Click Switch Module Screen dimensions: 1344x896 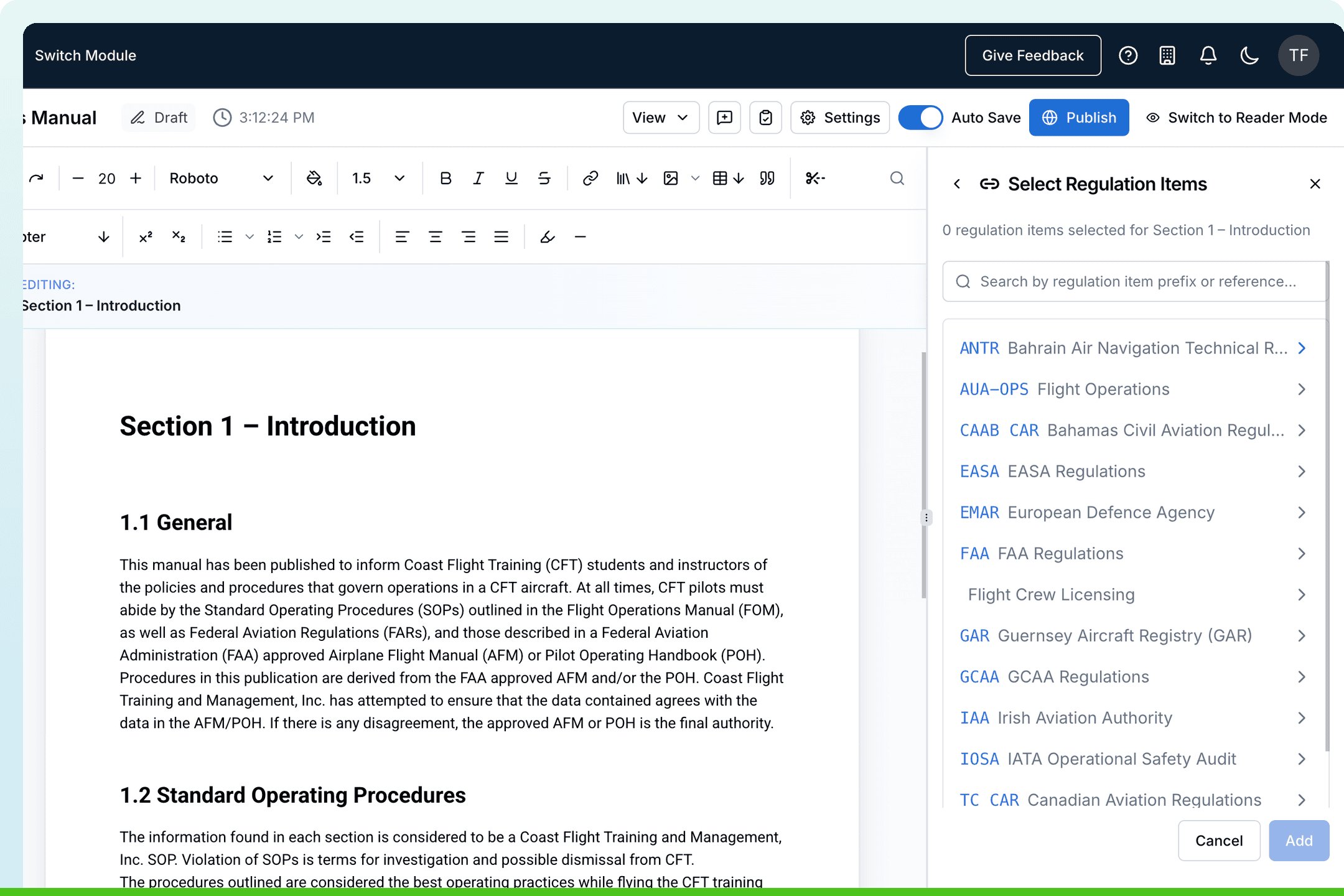pyautogui.click(x=85, y=55)
